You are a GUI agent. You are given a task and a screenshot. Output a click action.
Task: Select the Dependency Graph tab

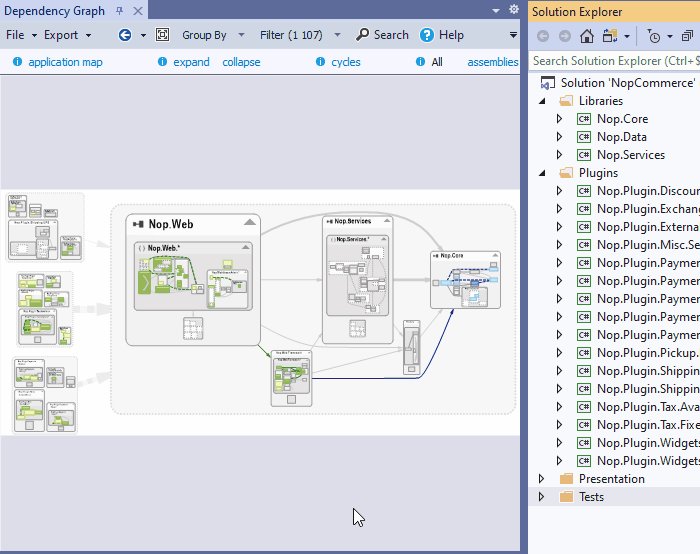pos(54,11)
